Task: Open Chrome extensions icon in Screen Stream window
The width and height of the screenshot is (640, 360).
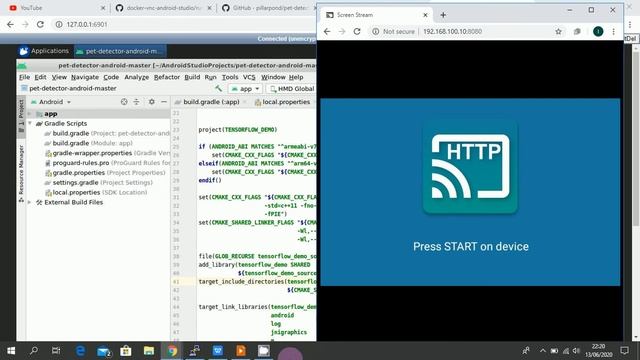Action: click(x=577, y=31)
